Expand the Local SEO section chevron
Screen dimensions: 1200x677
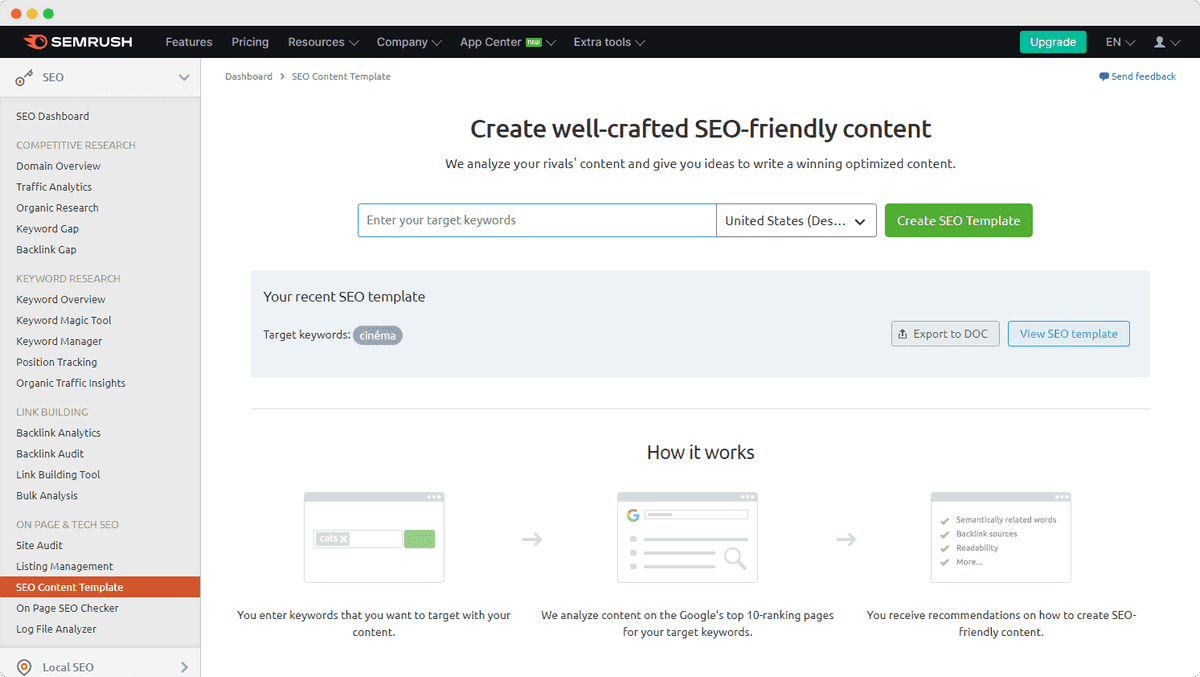(x=184, y=667)
